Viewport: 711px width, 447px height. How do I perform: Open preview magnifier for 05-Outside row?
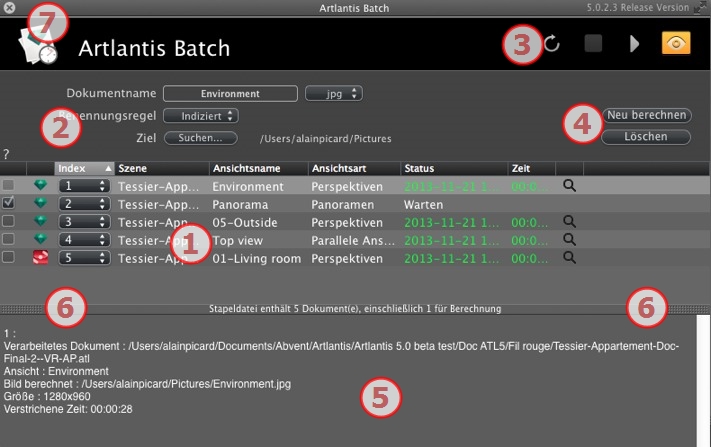[570, 221]
